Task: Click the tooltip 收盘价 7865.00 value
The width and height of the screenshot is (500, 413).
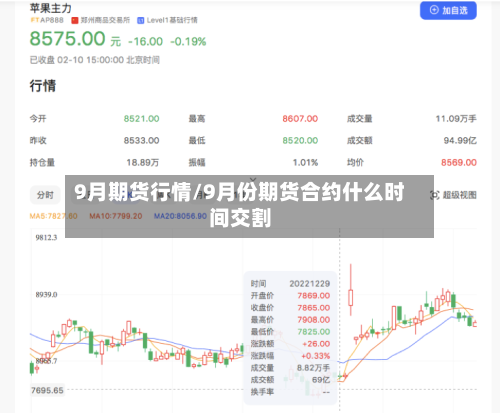Action: pyautogui.click(x=314, y=308)
